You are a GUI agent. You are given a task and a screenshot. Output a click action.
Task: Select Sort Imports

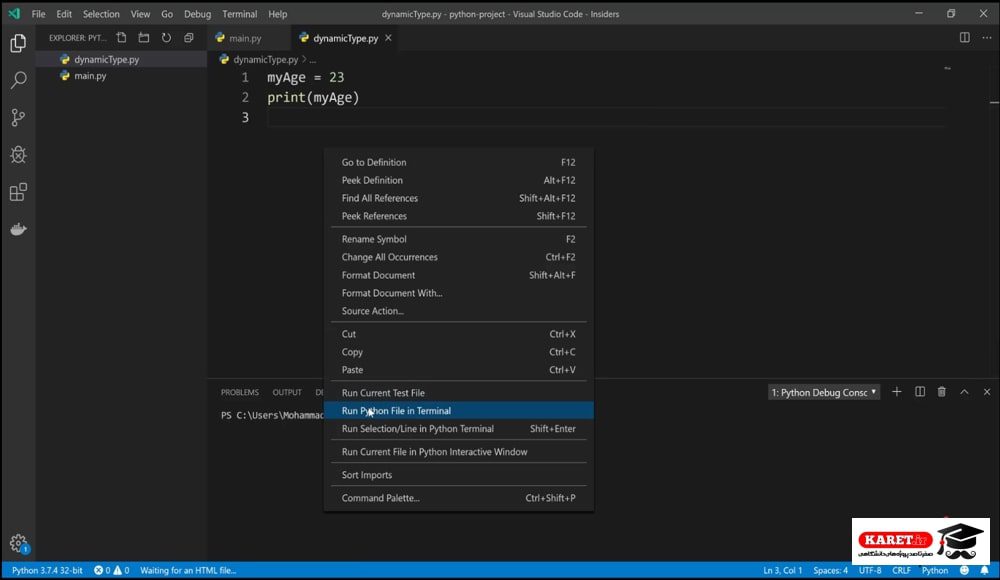[459, 474]
